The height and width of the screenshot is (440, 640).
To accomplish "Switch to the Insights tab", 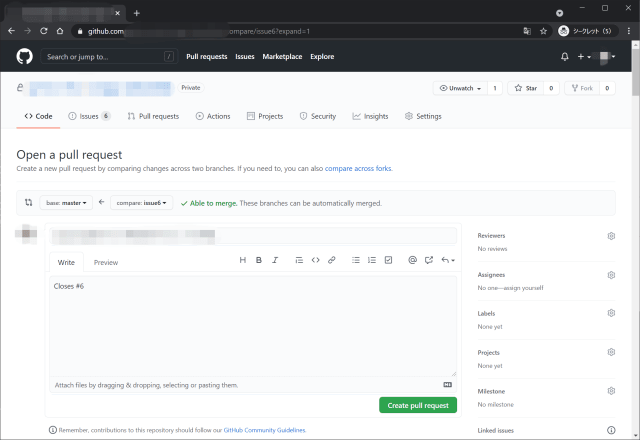I will 370,116.
